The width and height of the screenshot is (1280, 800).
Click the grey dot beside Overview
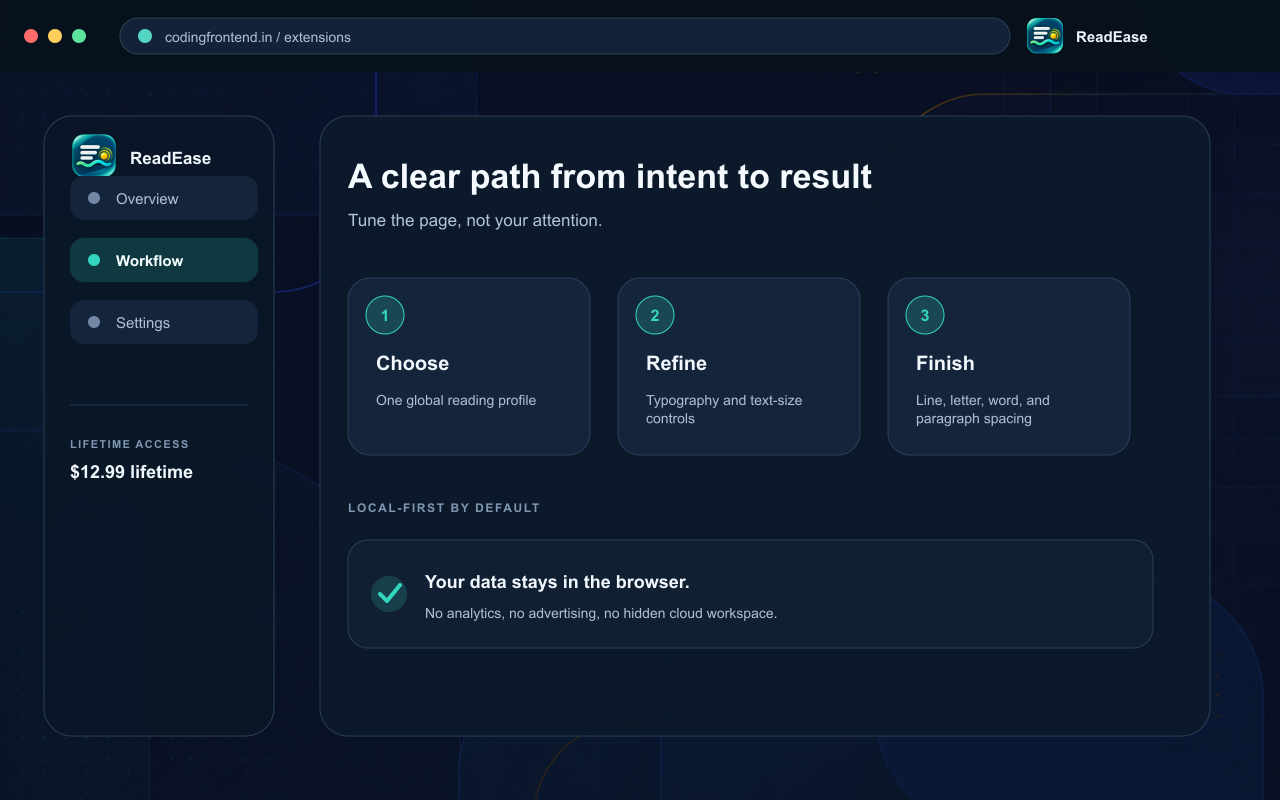click(x=94, y=198)
